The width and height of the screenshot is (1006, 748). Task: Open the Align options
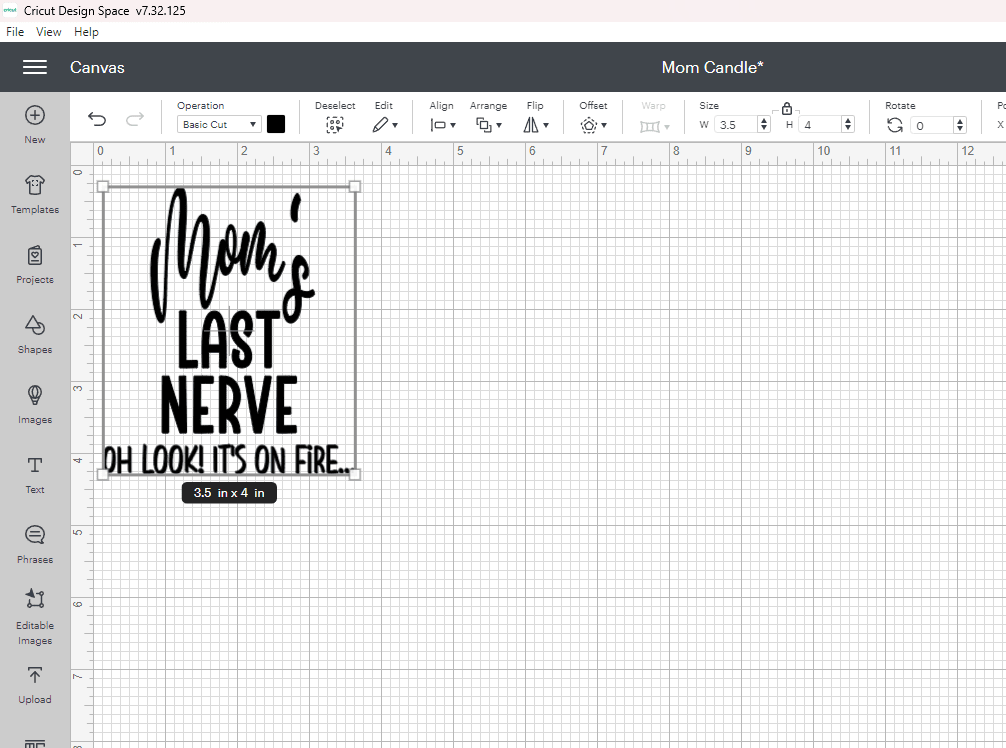[x=438, y=125]
